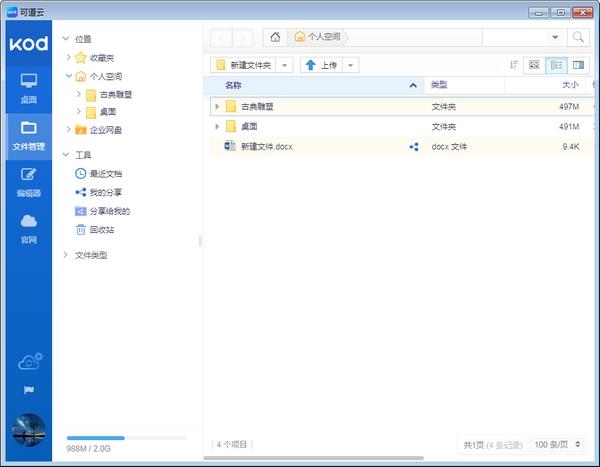Image resolution: width=600 pixels, height=467 pixels.
Task: Open the sort order icon in toolbar
Action: click(x=514, y=65)
